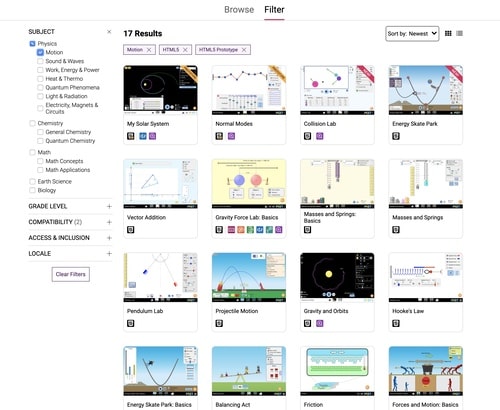Image resolution: width=500 pixels, height=410 pixels.
Task: Open the Sort by Newest dropdown
Action: 412,34
